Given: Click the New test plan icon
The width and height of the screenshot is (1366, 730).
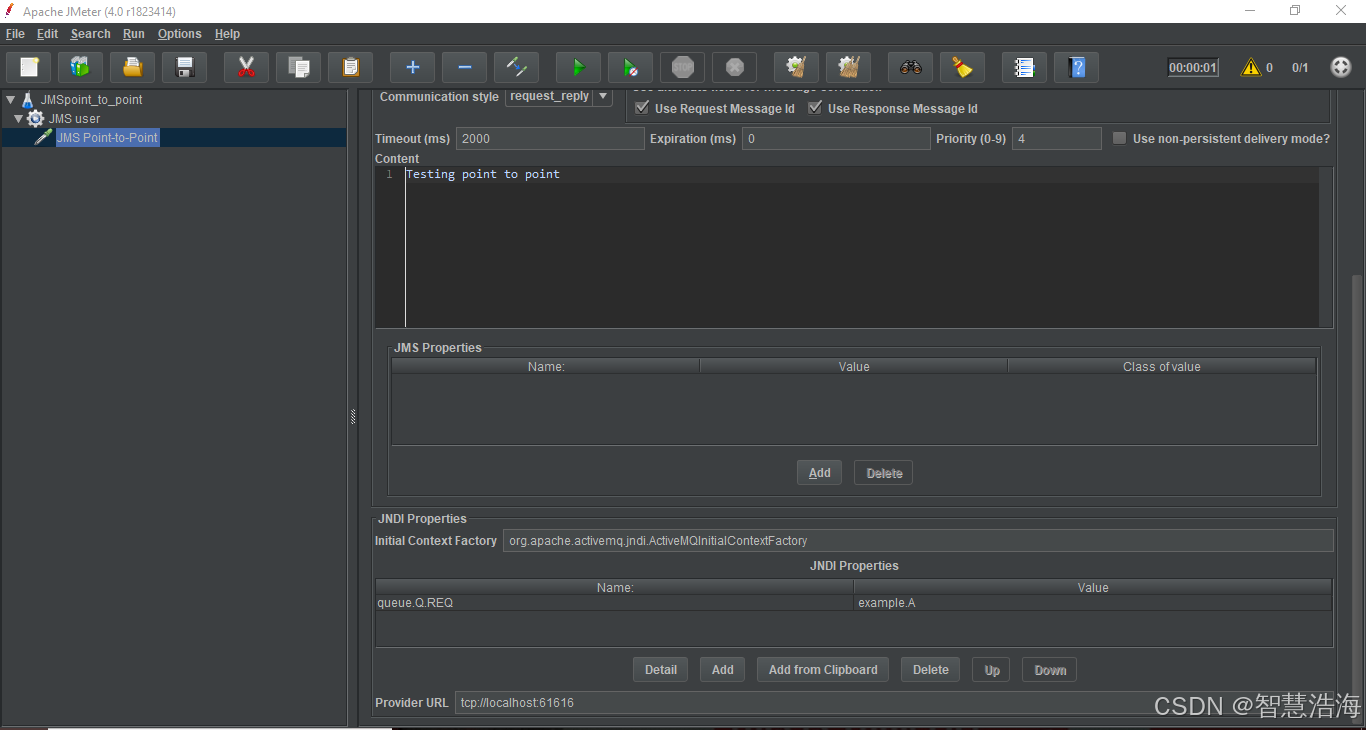Looking at the screenshot, I should coord(29,67).
